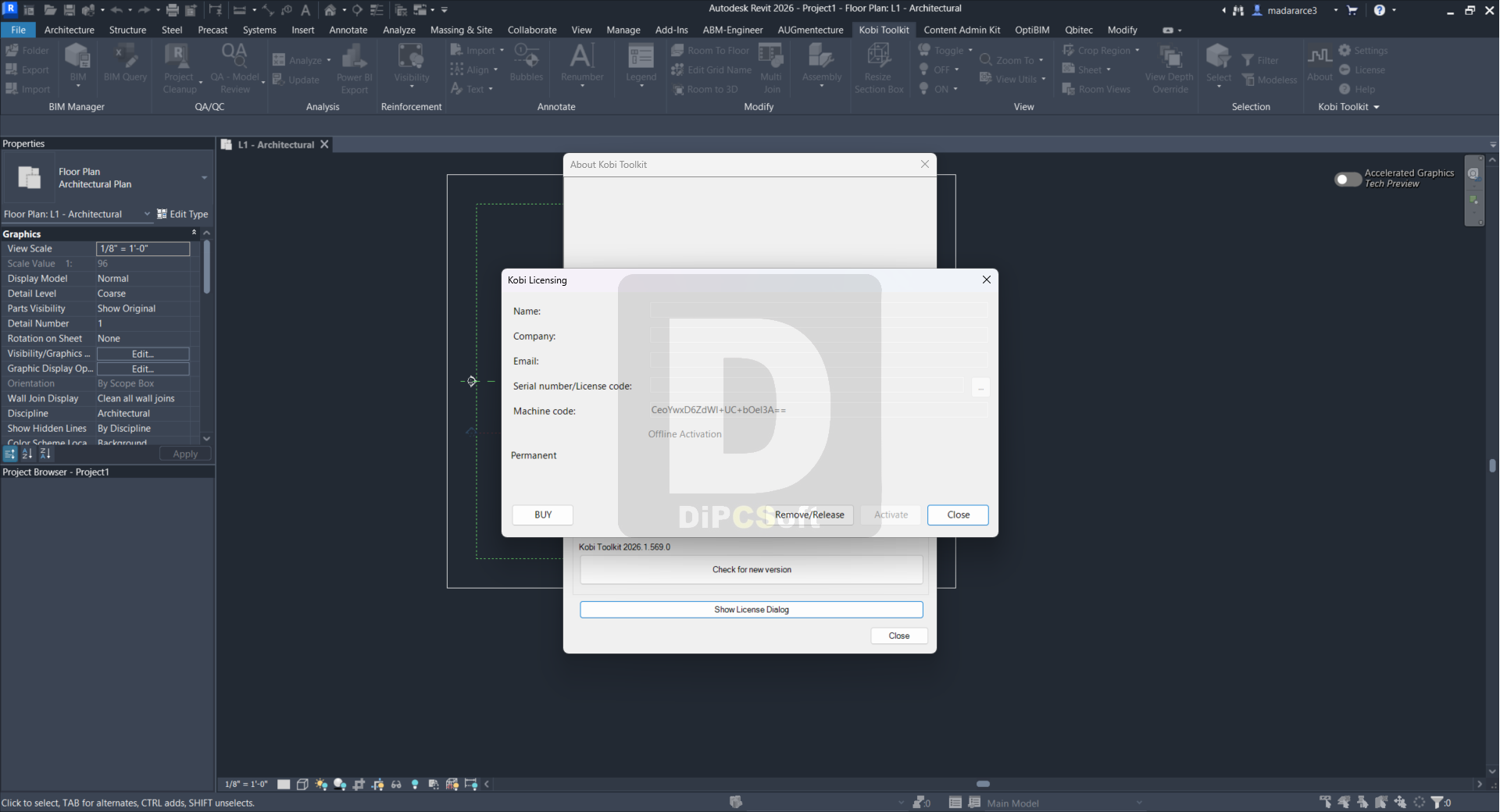Close the Kobi Licensing dialog via Close button
Screen dimensions: 1500x812
pyautogui.click(x=958, y=515)
